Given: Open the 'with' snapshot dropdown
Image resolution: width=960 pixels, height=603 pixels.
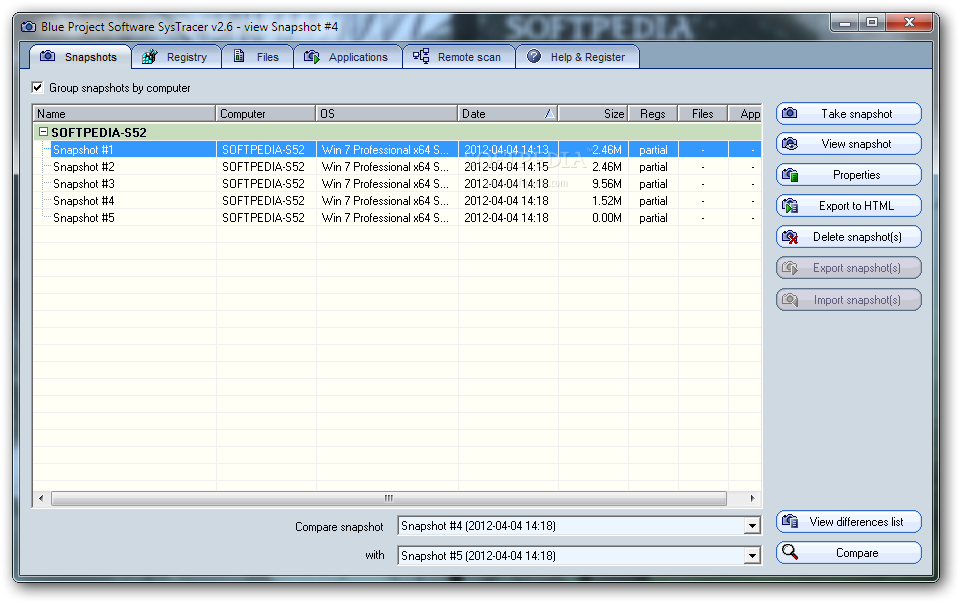Looking at the screenshot, I should click(x=752, y=556).
